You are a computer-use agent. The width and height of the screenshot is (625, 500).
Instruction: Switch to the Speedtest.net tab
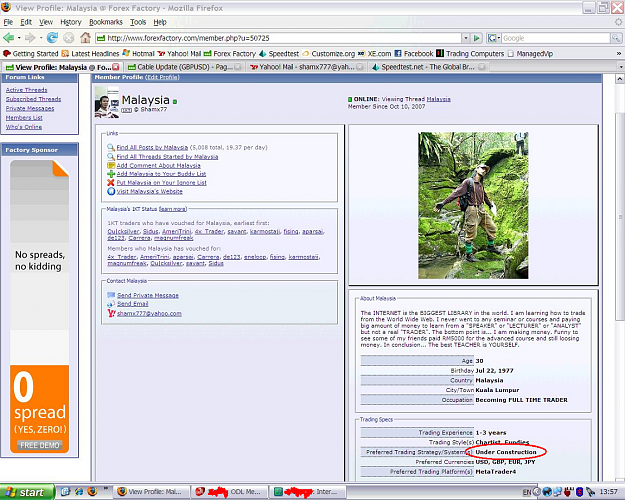(428, 67)
